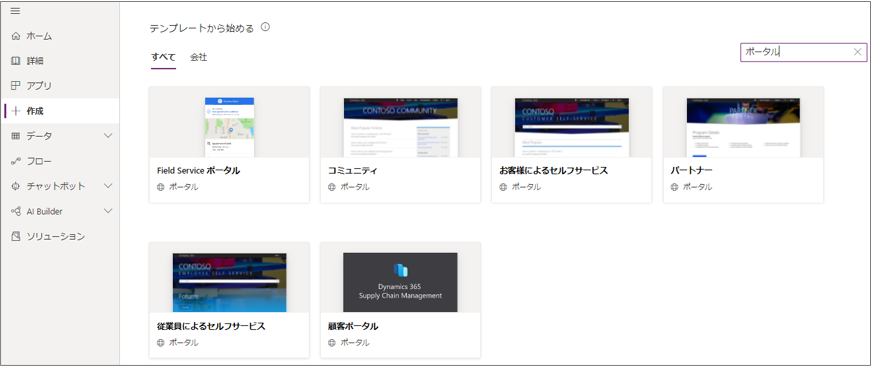Click globe icon under お客様によるセルフサービス

(x=503, y=187)
